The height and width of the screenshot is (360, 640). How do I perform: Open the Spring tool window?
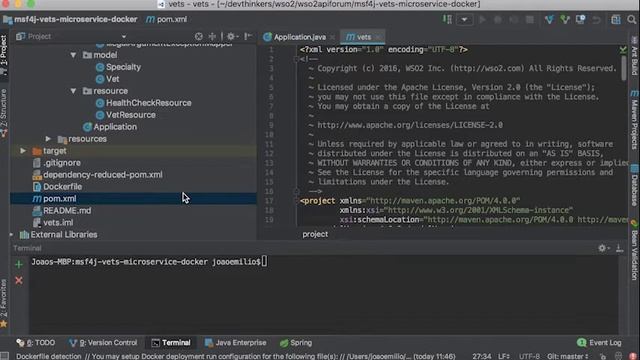coord(296,343)
